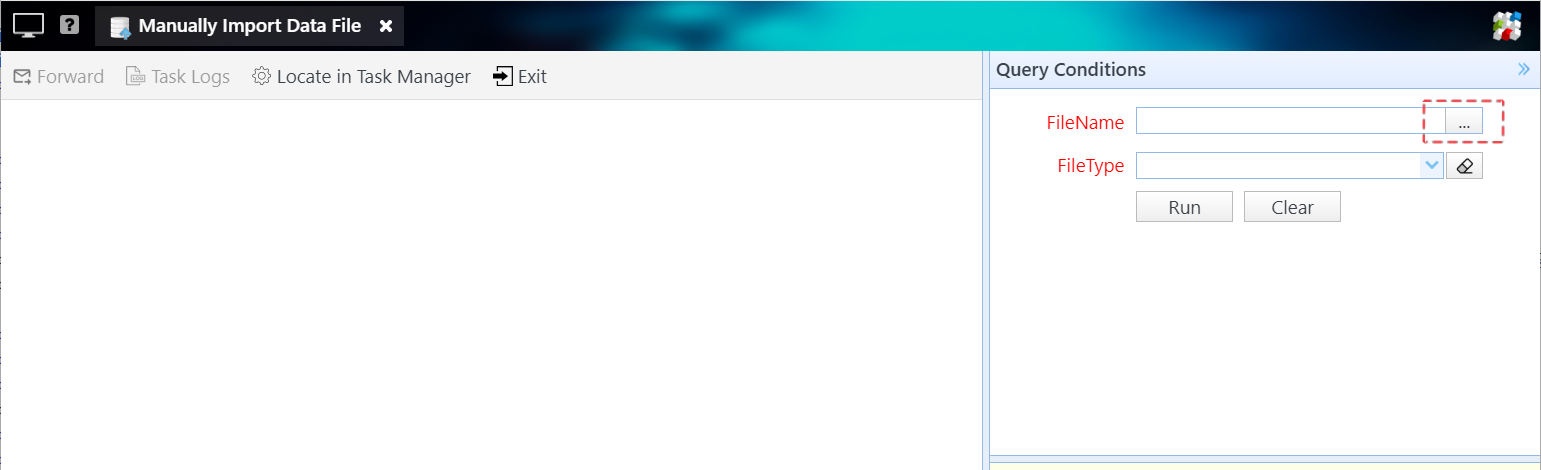Click the Locate in Task Manager gear
The width and height of the screenshot is (1541, 470).
[x=262, y=77]
